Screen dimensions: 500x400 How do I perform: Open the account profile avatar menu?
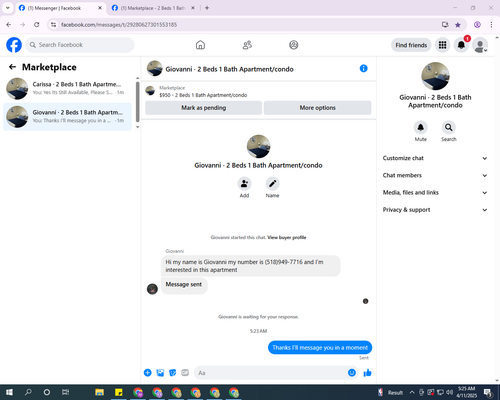point(480,45)
